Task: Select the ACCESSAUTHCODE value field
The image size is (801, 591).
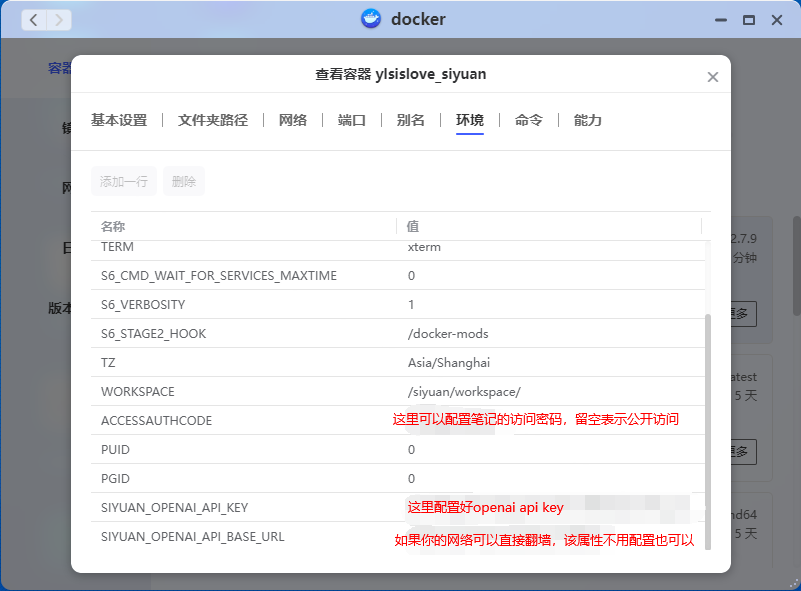Action: tap(550, 421)
